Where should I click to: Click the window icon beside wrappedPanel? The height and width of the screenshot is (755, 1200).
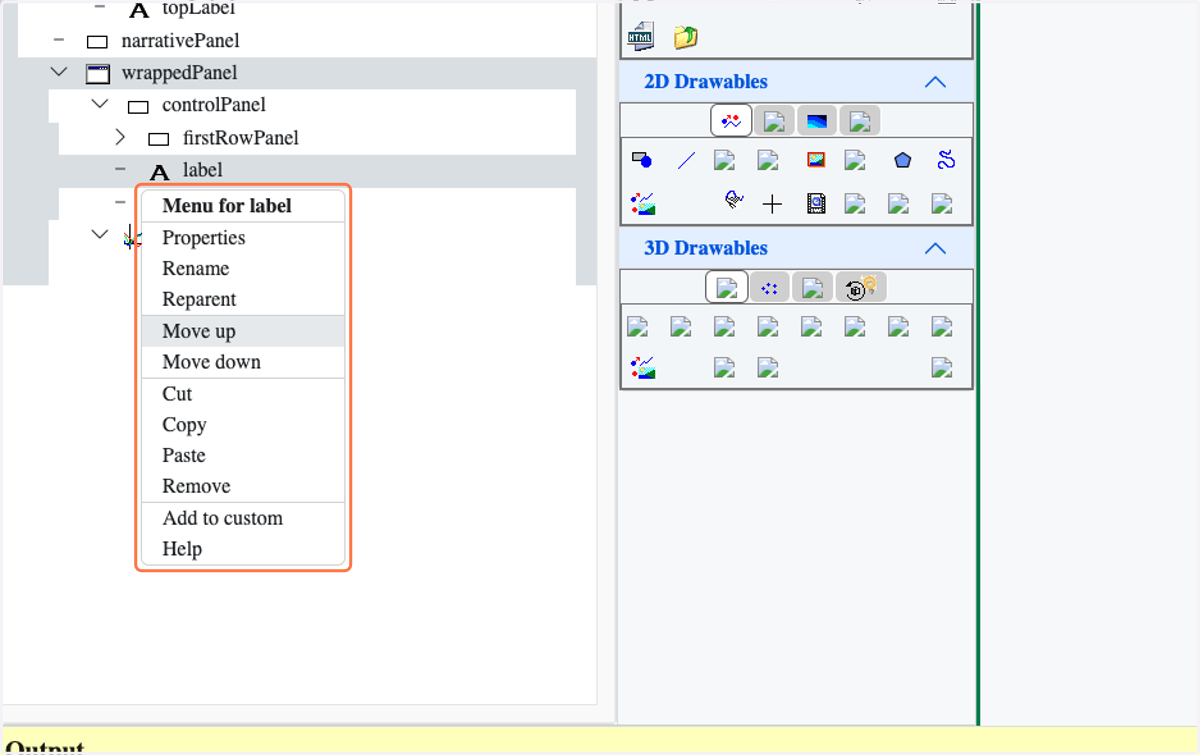point(97,73)
